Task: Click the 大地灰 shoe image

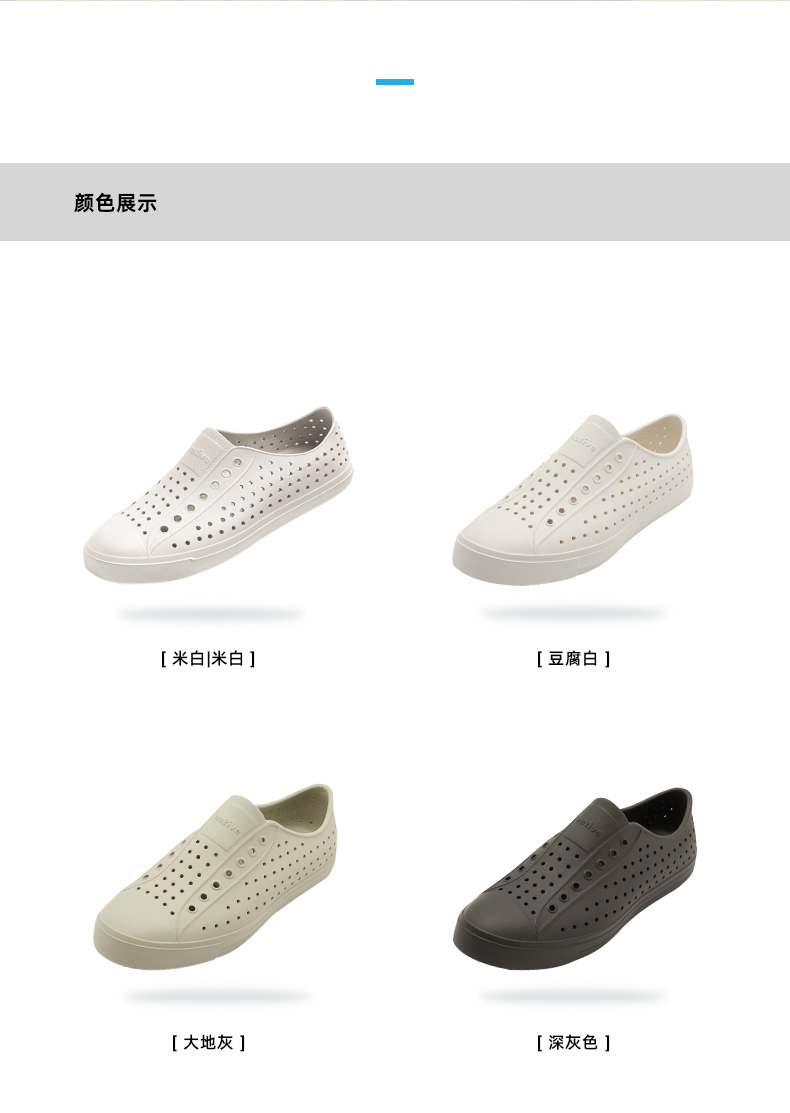Action: (214, 877)
